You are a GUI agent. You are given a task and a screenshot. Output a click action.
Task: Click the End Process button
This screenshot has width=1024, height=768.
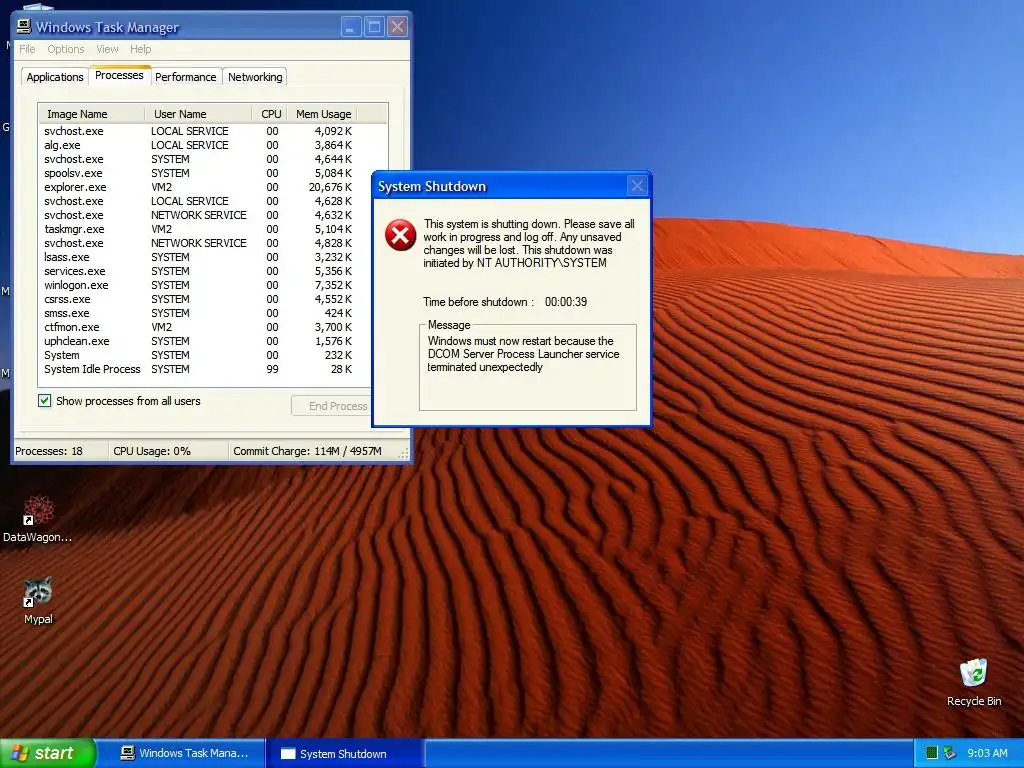(x=332, y=406)
